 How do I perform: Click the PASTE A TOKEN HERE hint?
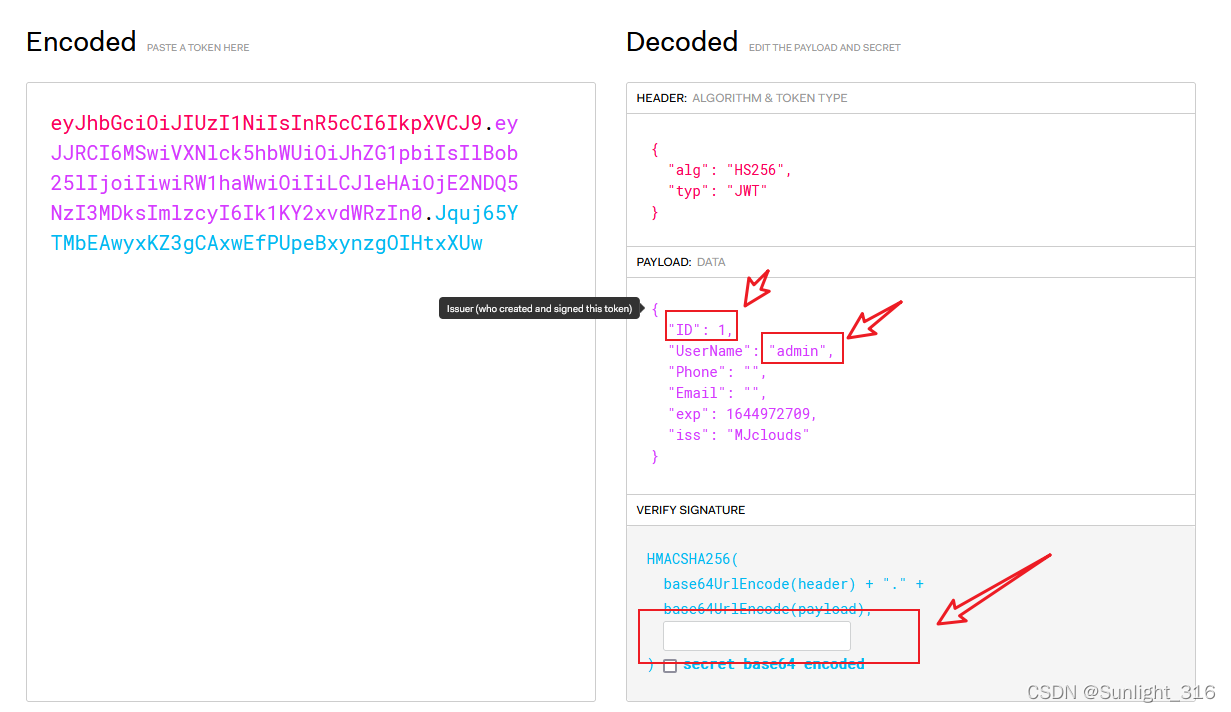click(198, 47)
